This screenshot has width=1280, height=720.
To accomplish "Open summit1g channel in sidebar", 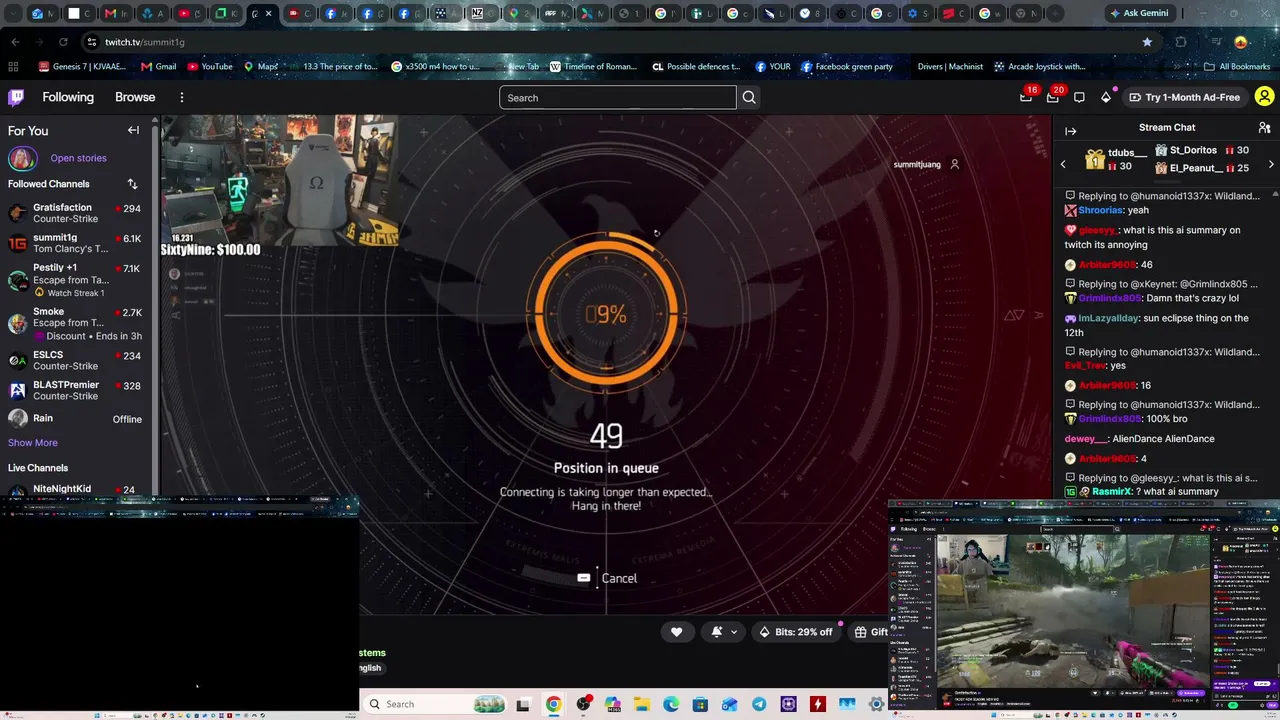I will pyautogui.click(x=75, y=243).
